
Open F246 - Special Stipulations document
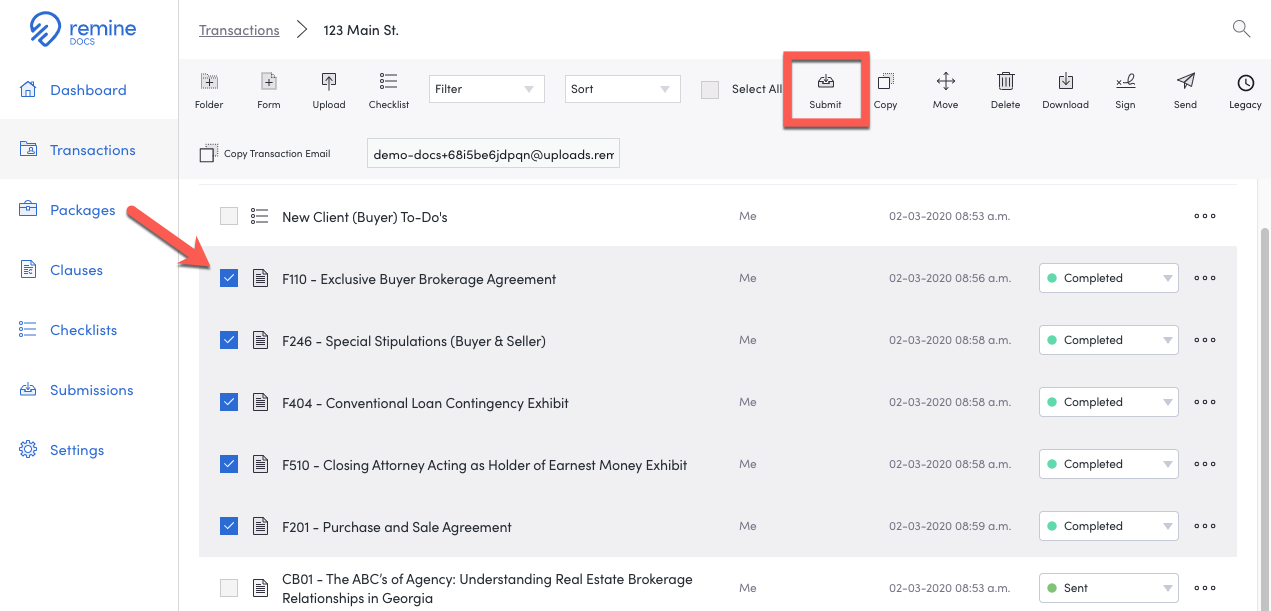(x=414, y=341)
